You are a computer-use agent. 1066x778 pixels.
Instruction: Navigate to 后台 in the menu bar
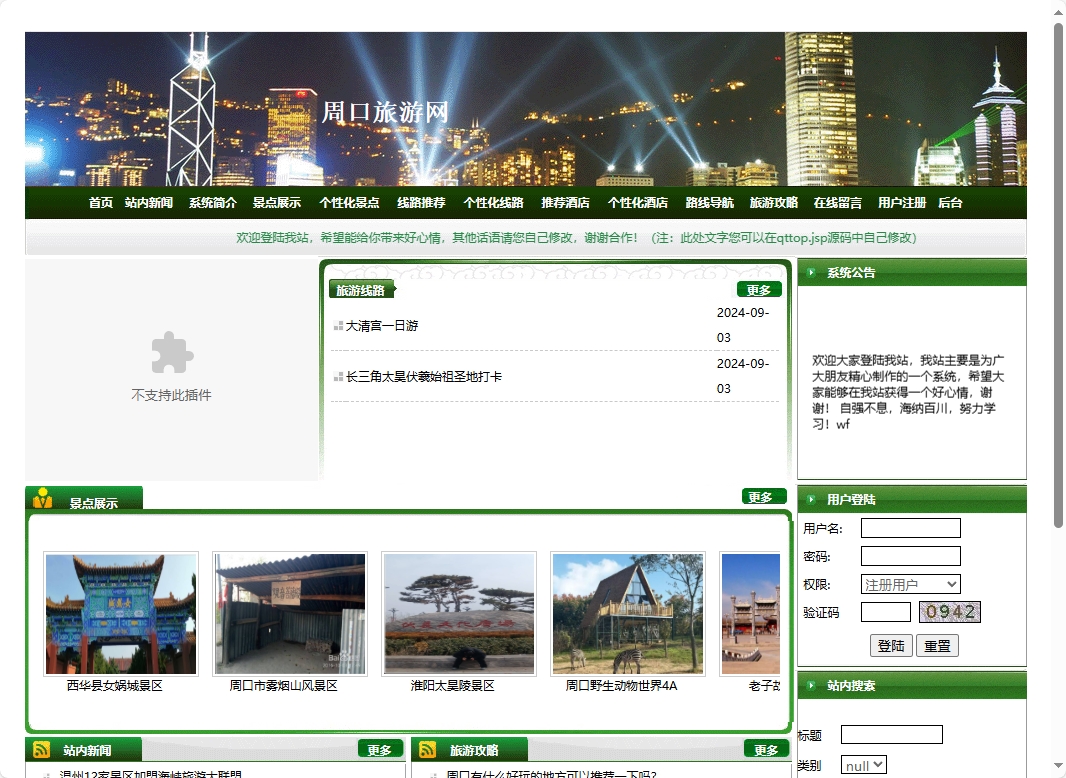[949, 202]
